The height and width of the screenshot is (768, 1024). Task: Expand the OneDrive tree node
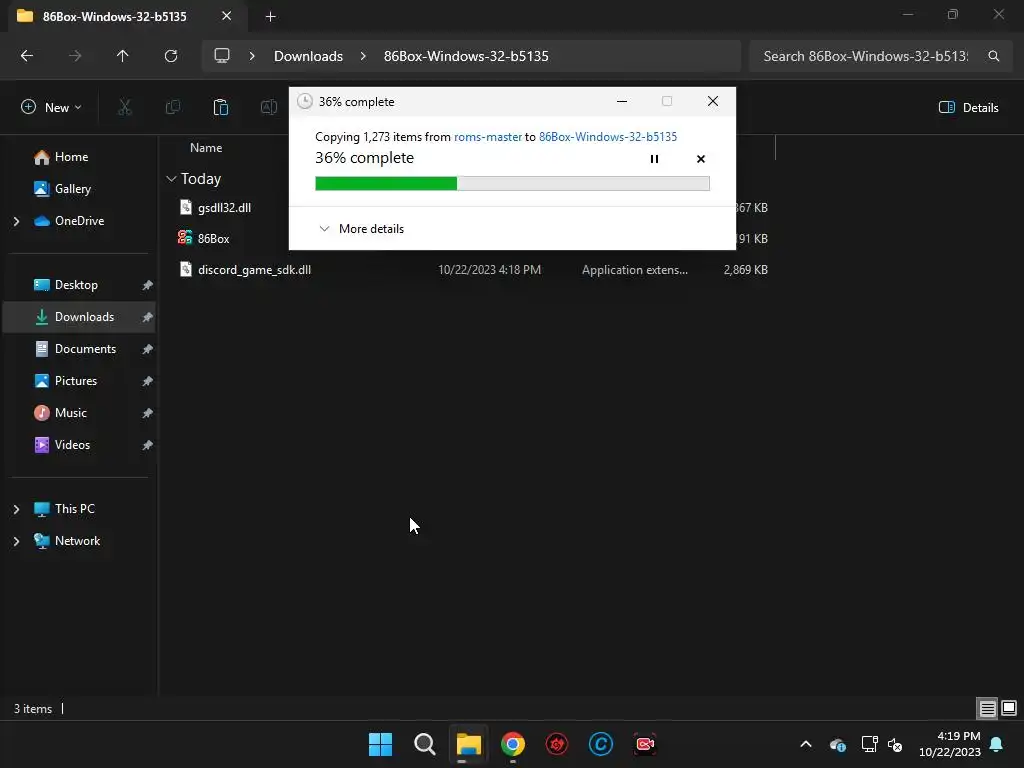pos(16,221)
